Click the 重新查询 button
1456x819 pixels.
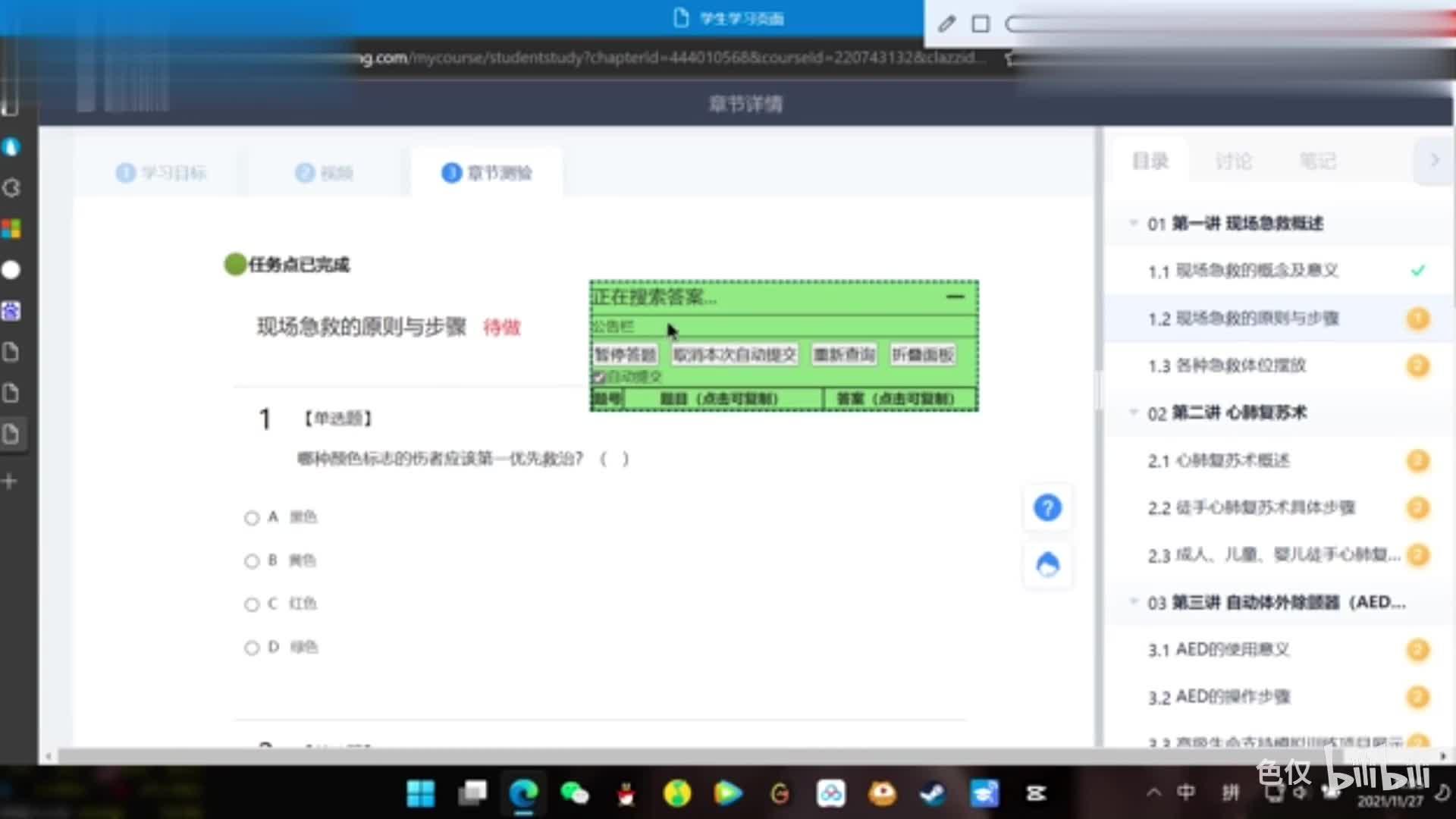tap(844, 354)
